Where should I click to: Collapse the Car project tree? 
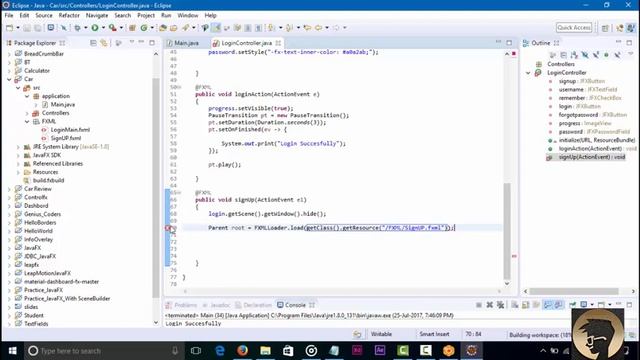point(9,79)
